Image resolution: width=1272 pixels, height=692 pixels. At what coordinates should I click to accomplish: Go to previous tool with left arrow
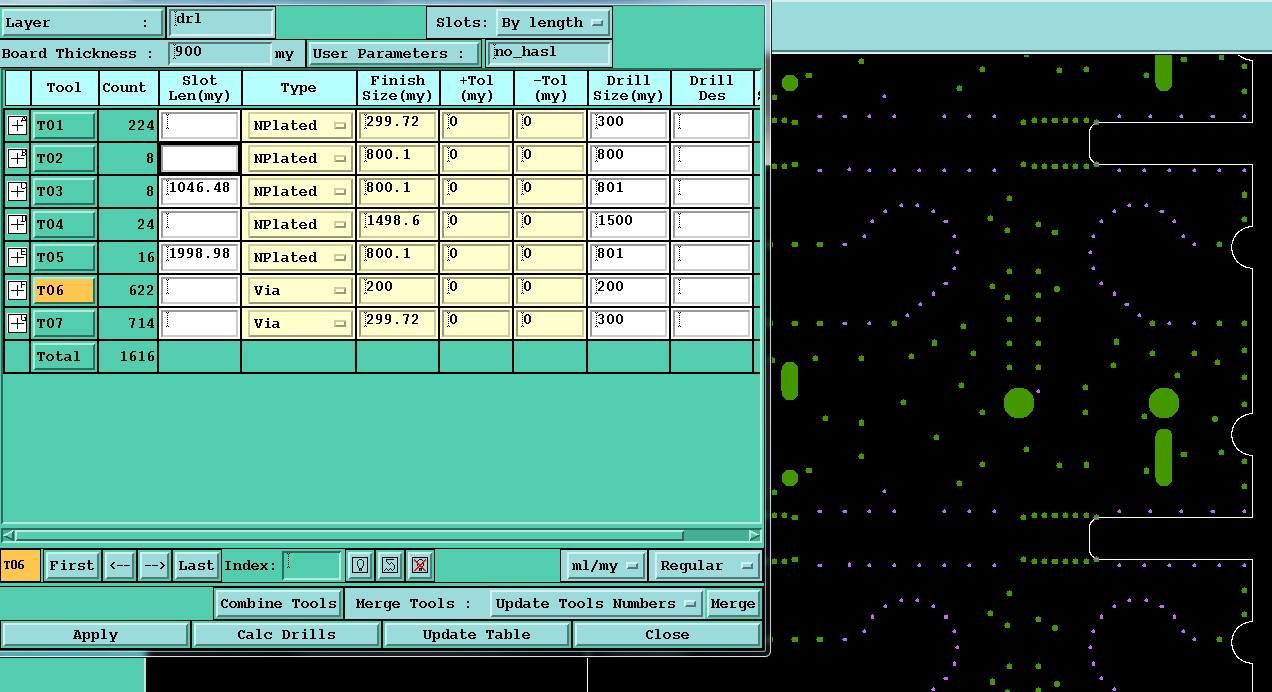[x=119, y=565]
